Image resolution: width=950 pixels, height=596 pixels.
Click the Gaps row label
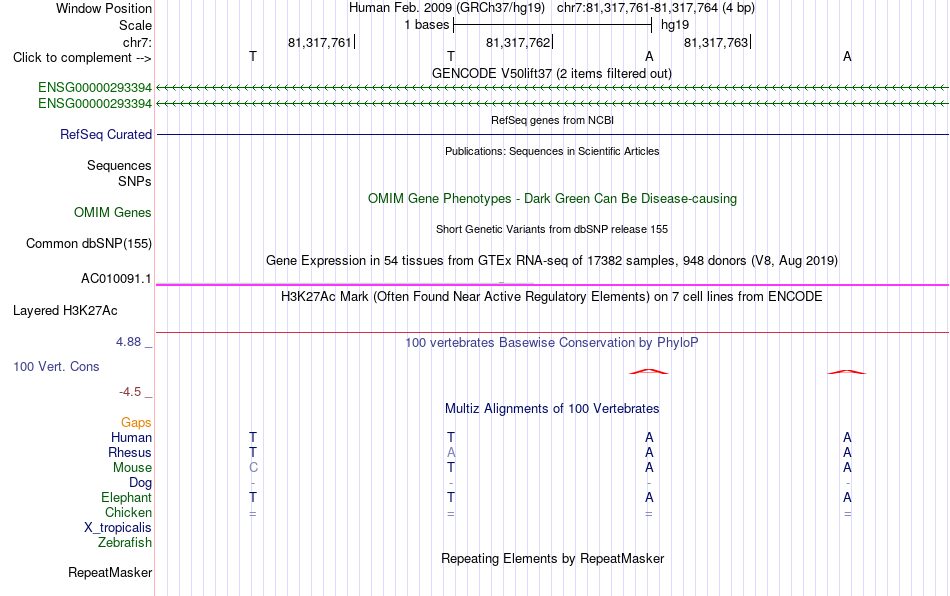click(x=136, y=423)
